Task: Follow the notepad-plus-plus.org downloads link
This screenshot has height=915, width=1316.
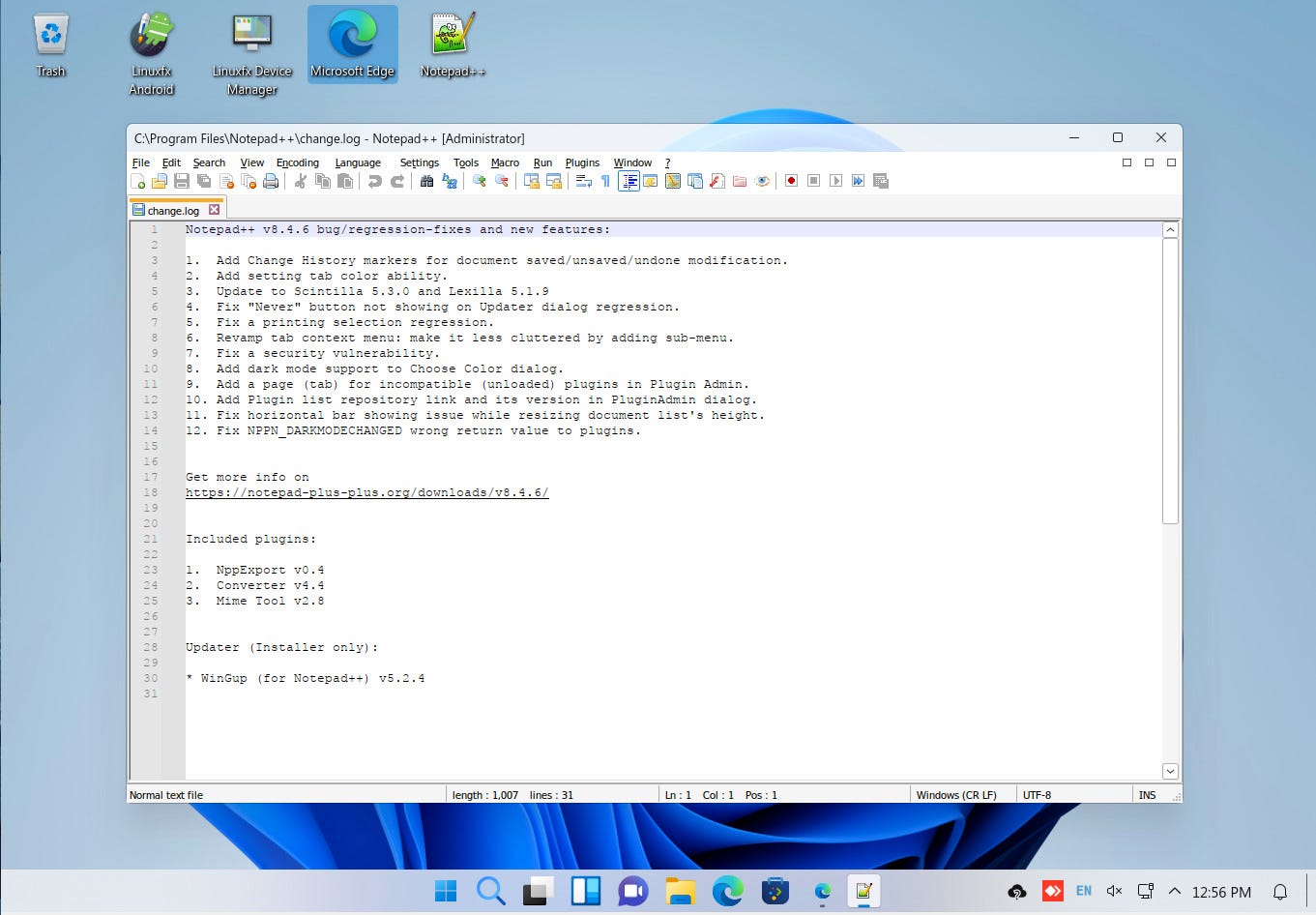Action: point(366,492)
